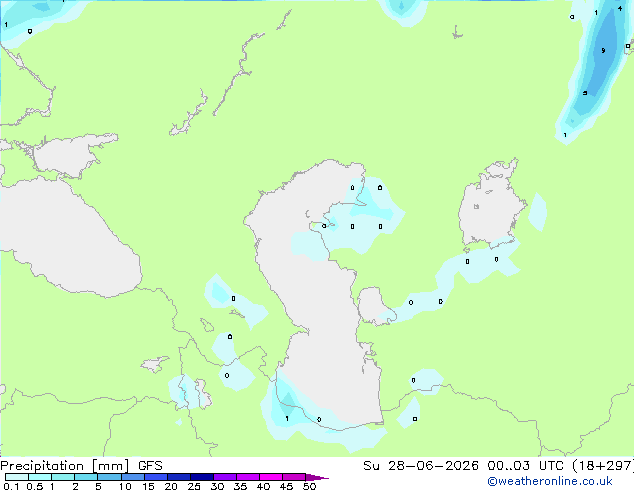
Task: Click the "0.5" legend scale label
Action: point(35,486)
